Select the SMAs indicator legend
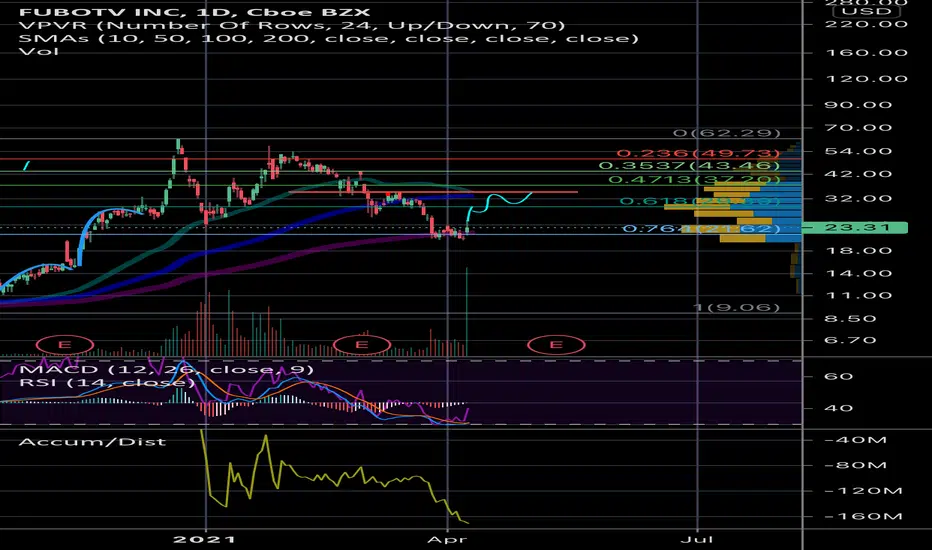The width and height of the screenshot is (932, 550). (329, 38)
